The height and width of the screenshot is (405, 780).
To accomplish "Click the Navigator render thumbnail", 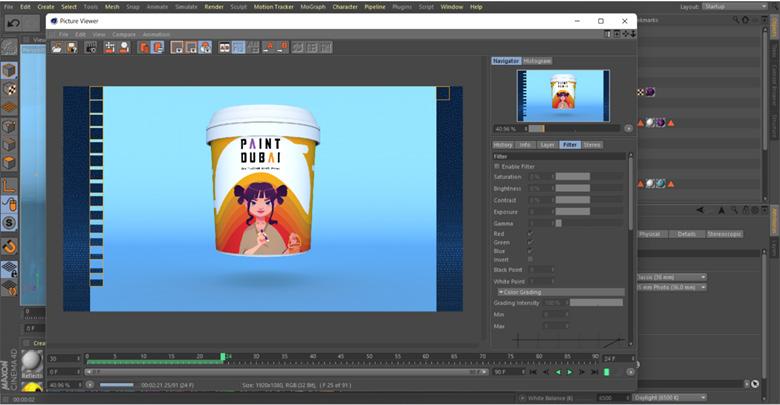I will point(563,96).
